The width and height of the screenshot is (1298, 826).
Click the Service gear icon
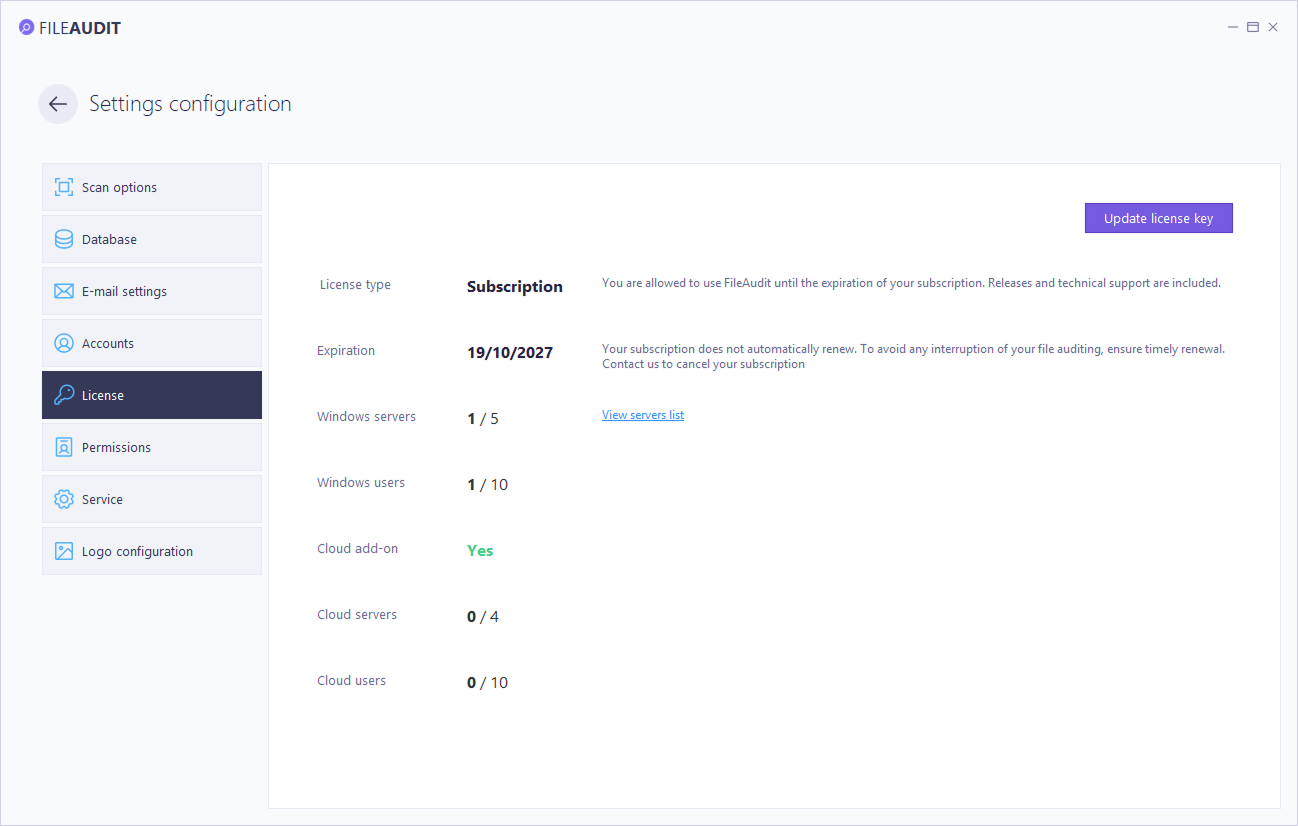(x=64, y=499)
